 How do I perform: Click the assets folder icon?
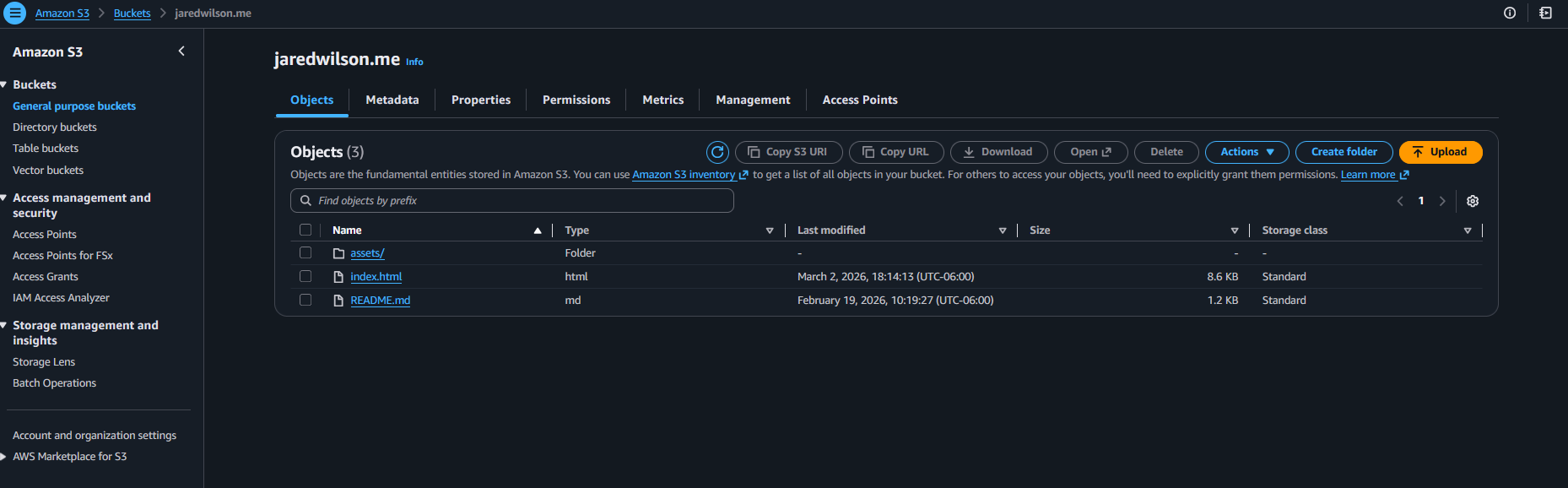(x=339, y=253)
